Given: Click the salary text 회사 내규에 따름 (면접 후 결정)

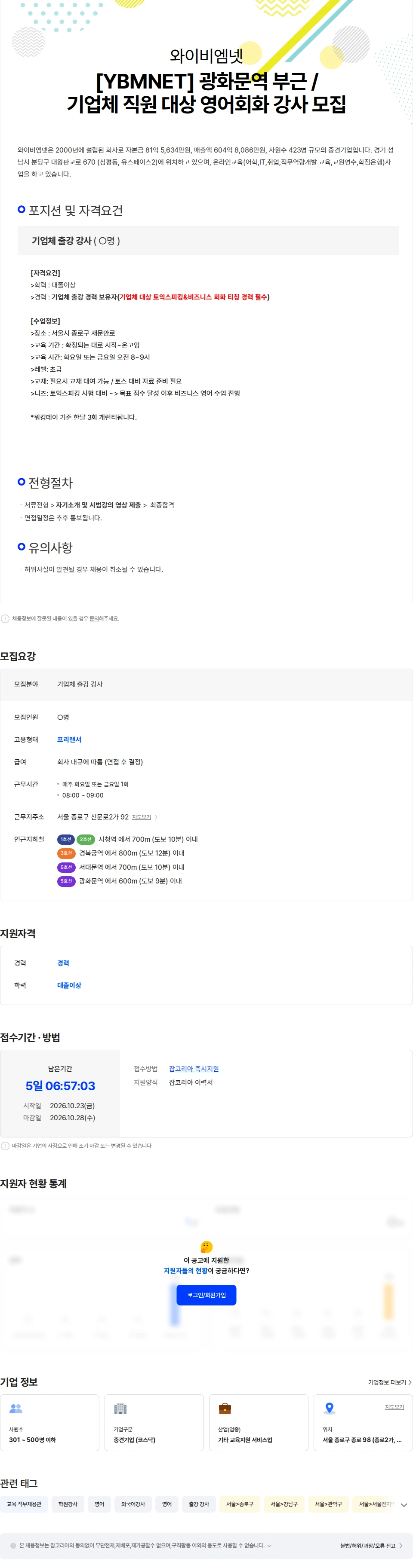Looking at the screenshot, I should (100, 762).
